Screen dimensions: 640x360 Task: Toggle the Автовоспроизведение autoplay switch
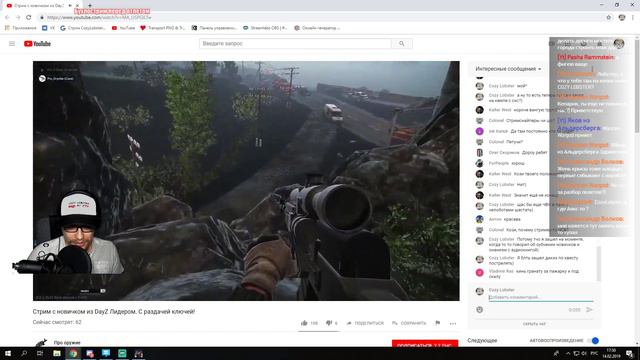[594, 340]
